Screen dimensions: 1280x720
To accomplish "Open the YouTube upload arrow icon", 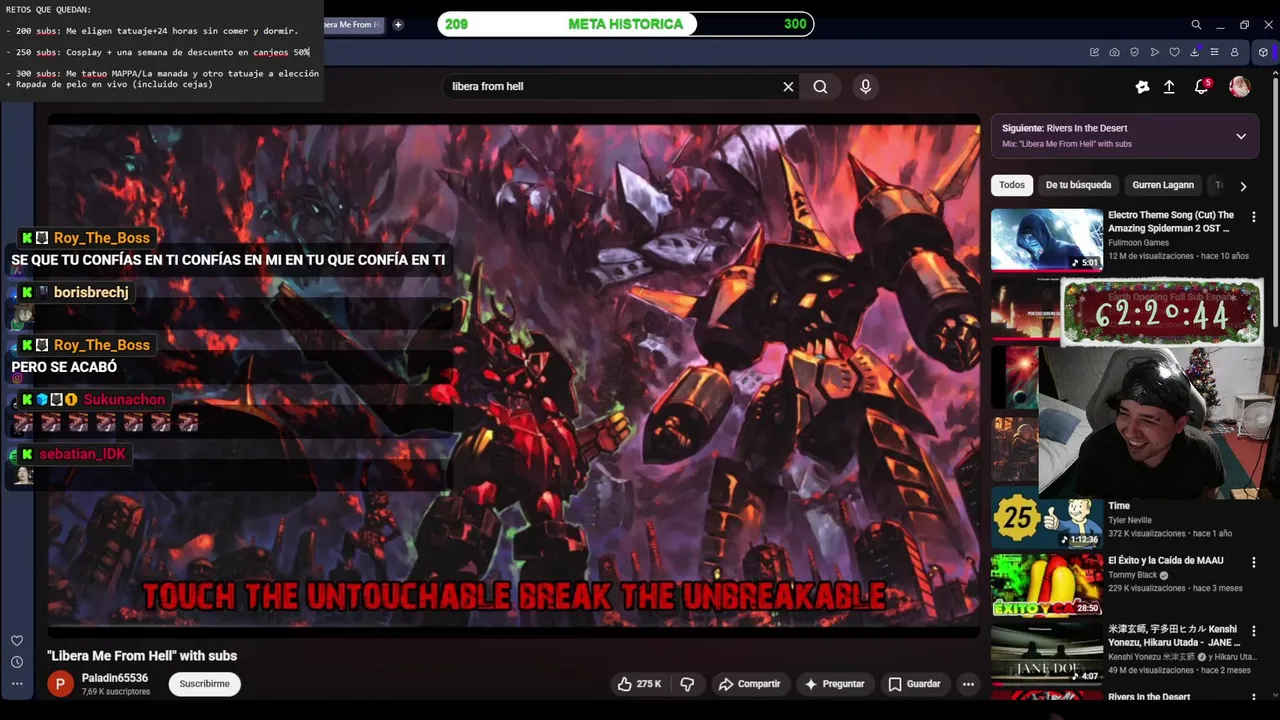I will tap(1169, 87).
